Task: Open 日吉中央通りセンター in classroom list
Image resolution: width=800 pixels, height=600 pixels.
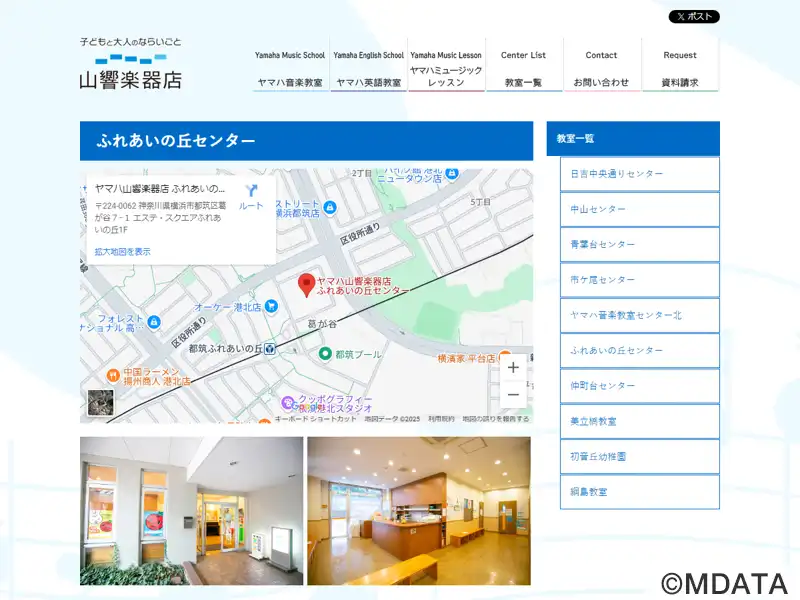Action: pos(640,174)
